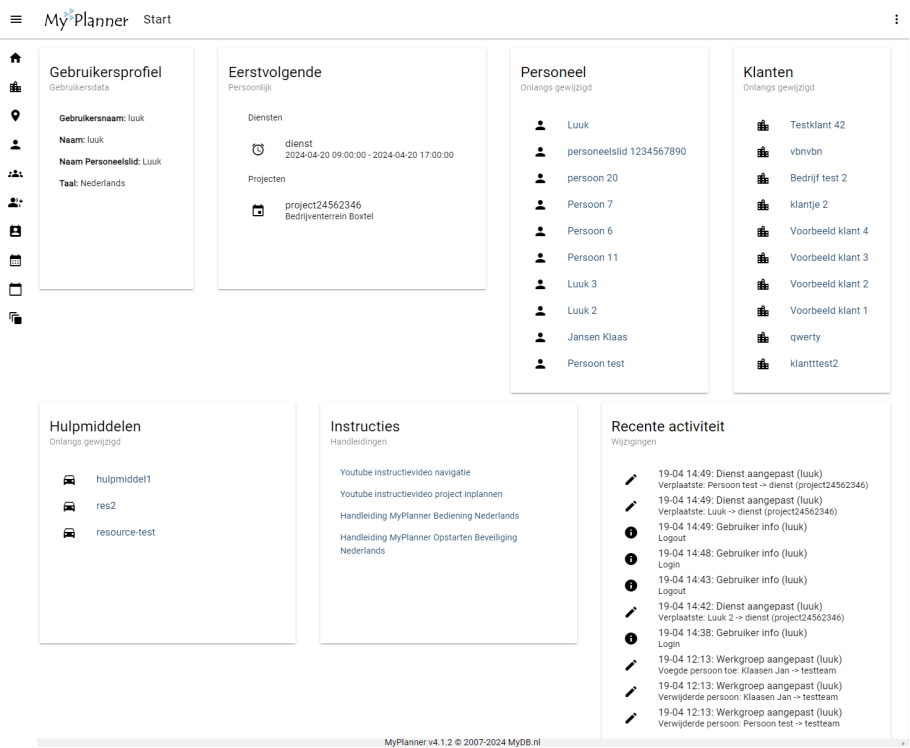Select the building icon for klanten
This screenshot has height=748, width=910.
click(15, 87)
